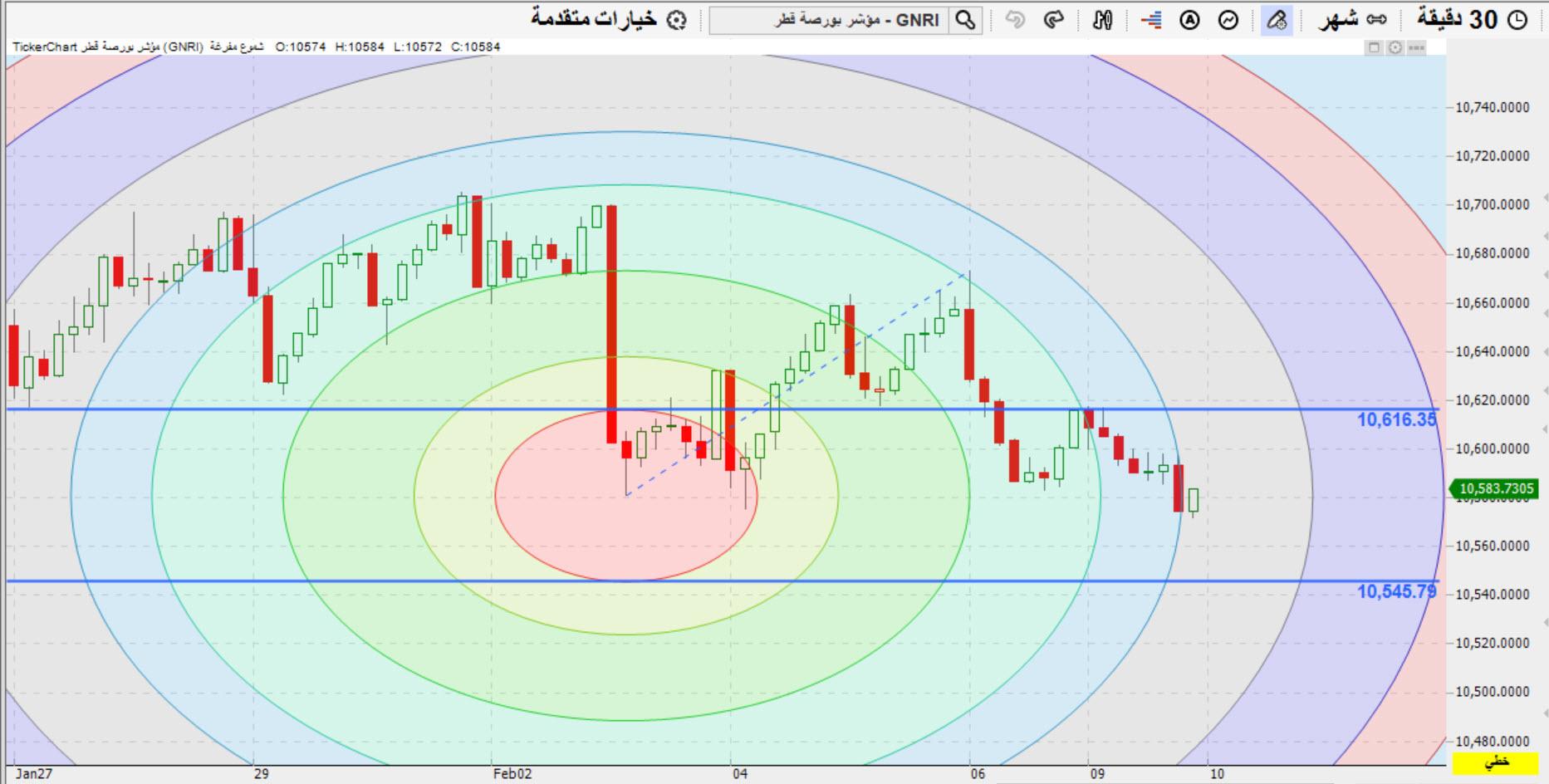Click the L:10572 low value text
The image size is (1549, 784).
[x=418, y=47]
